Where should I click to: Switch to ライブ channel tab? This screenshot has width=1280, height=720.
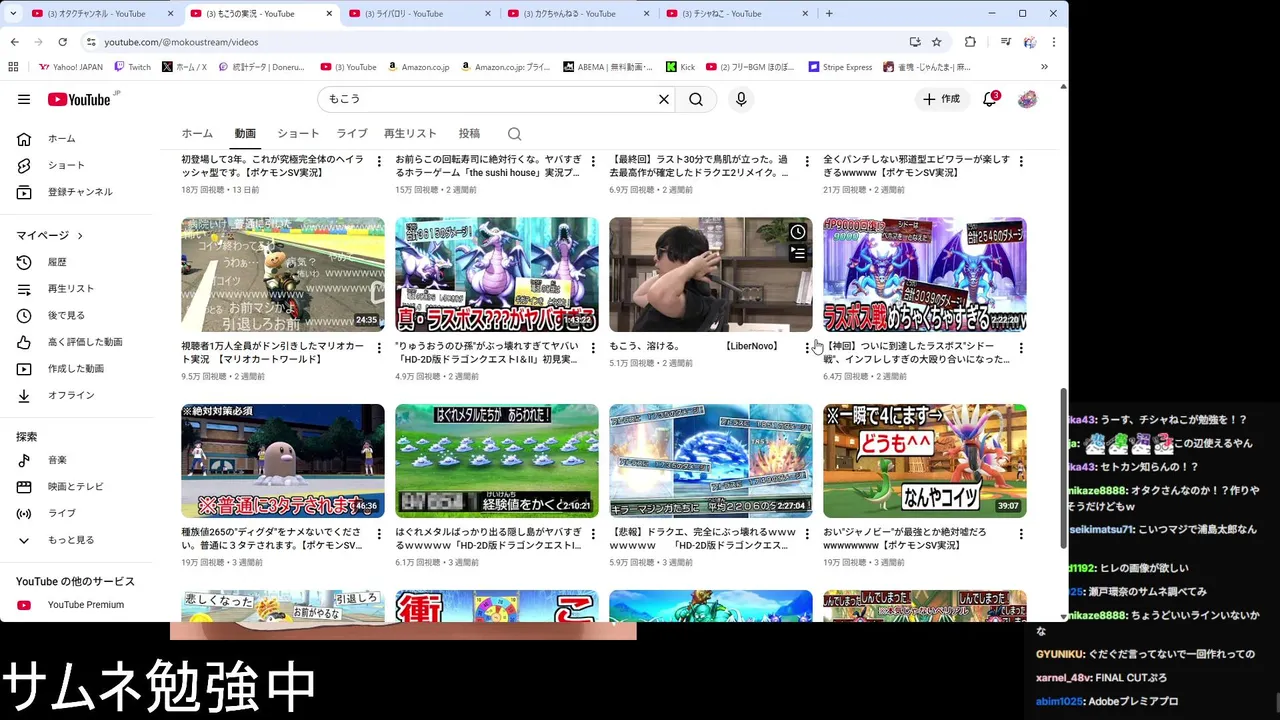click(x=351, y=134)
